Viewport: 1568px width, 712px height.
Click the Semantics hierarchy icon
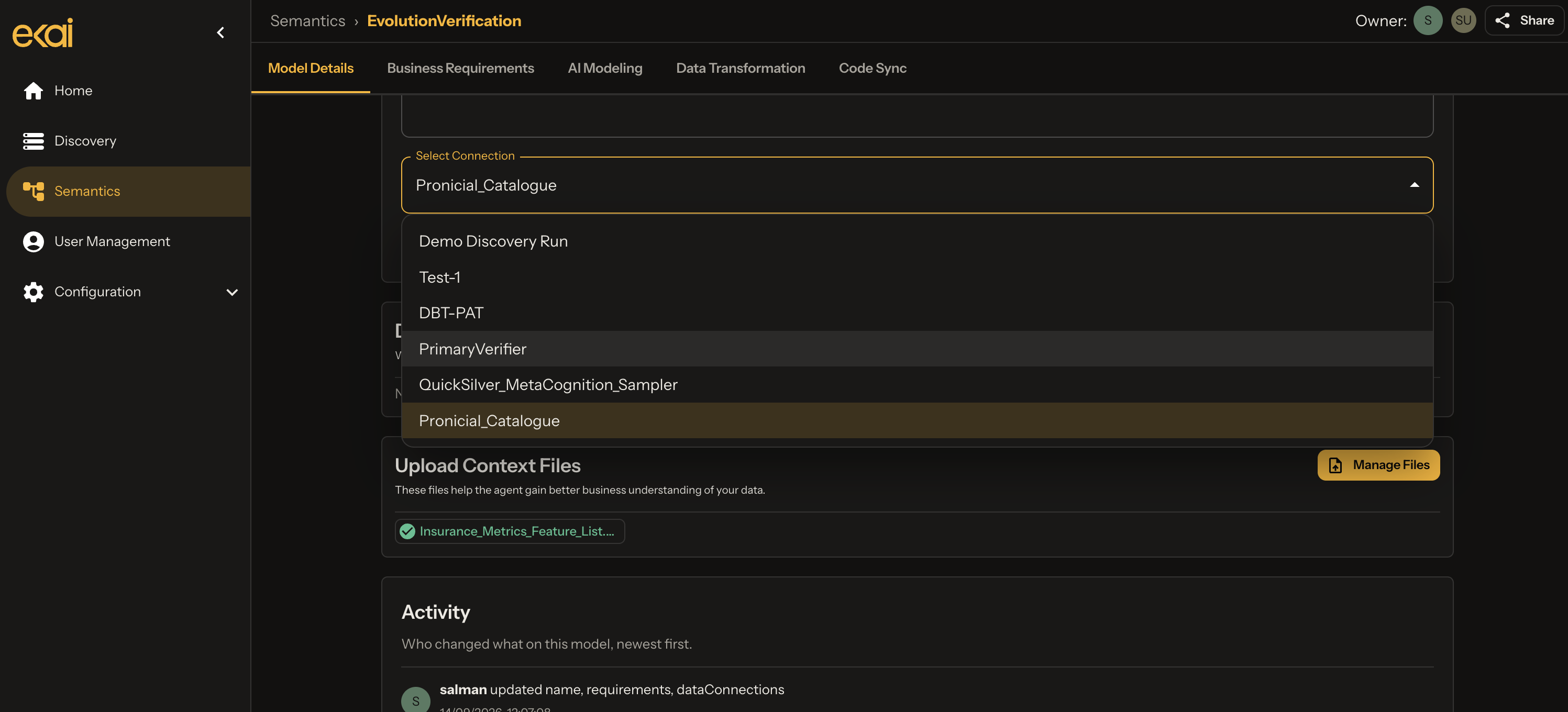tap(34, 191)
